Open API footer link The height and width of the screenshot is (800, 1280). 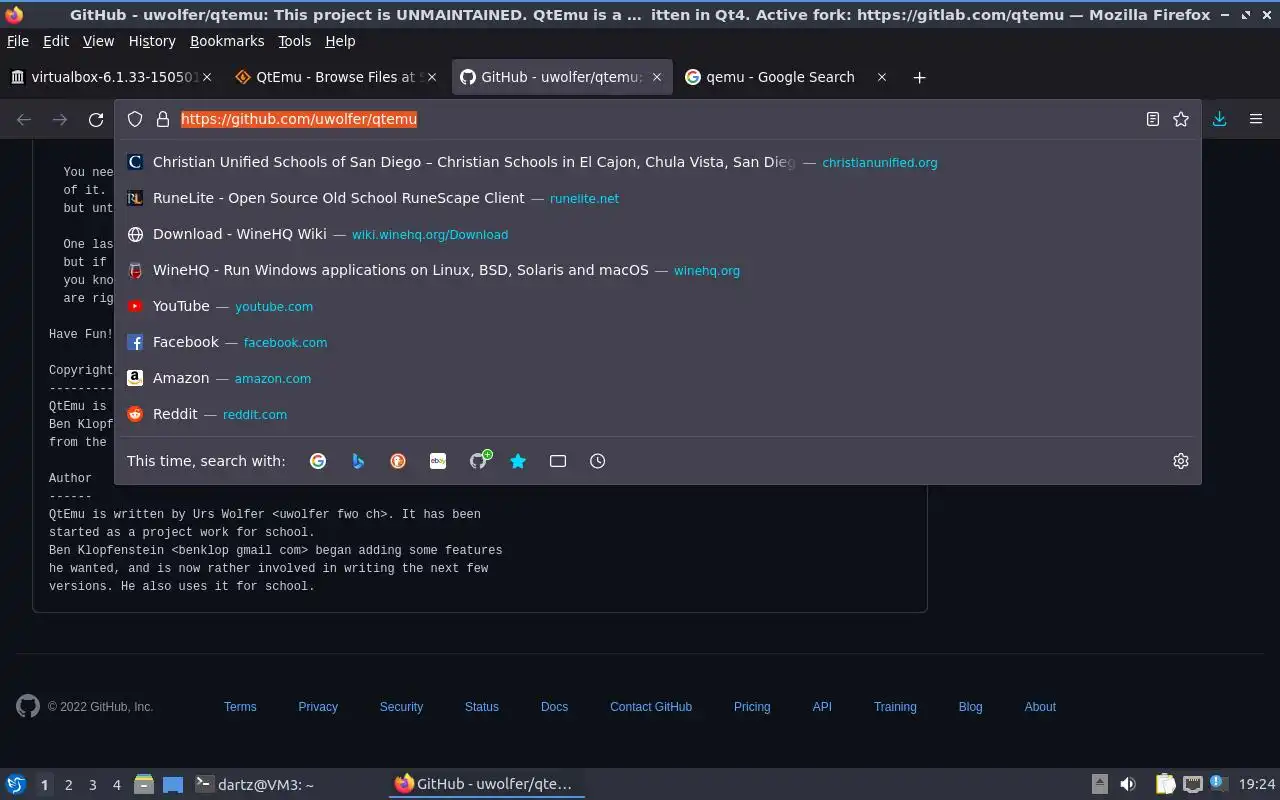(x=822, y=706)
